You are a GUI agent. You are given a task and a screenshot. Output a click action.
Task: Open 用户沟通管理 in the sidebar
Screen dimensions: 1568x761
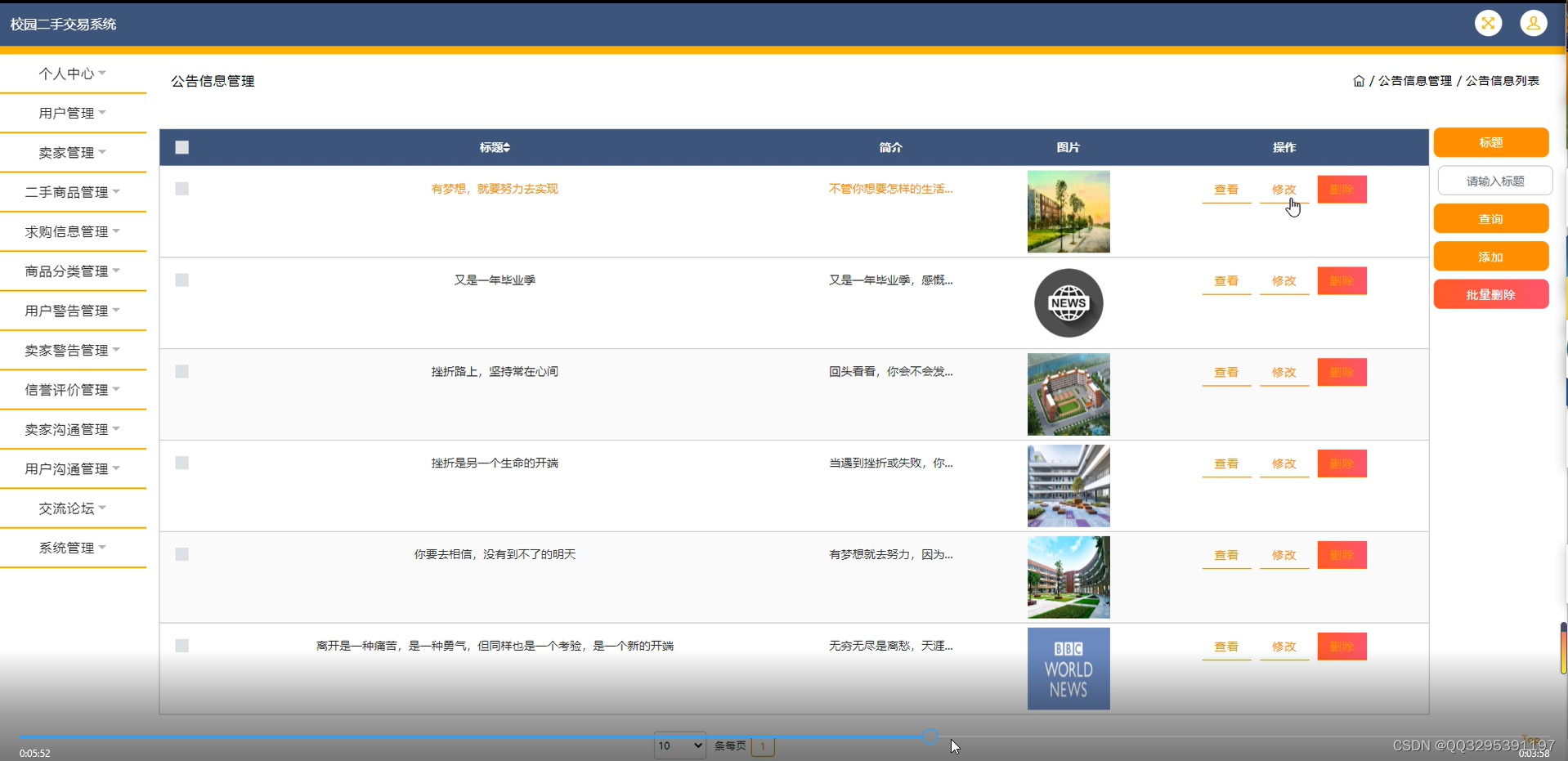pyautogui.click(x=73, y=468)
